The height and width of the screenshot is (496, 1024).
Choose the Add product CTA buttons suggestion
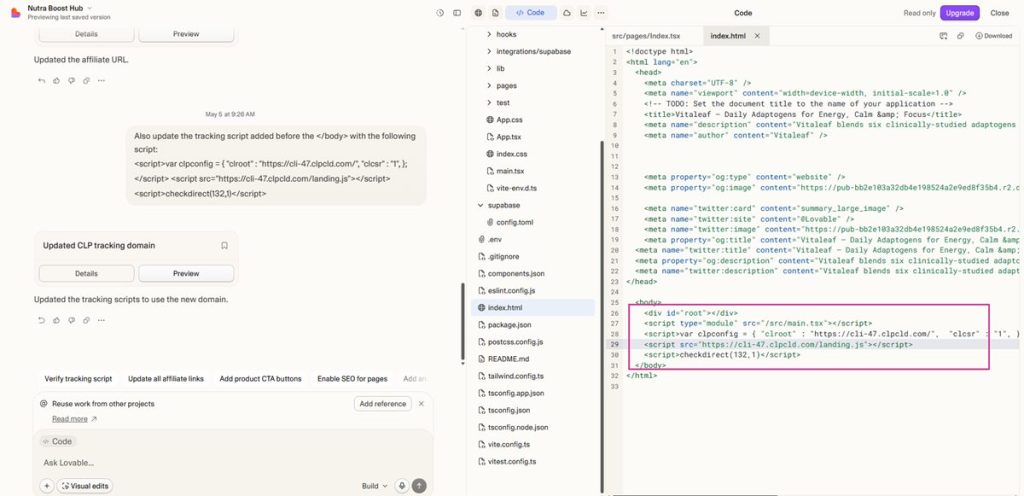coord(261,379)
